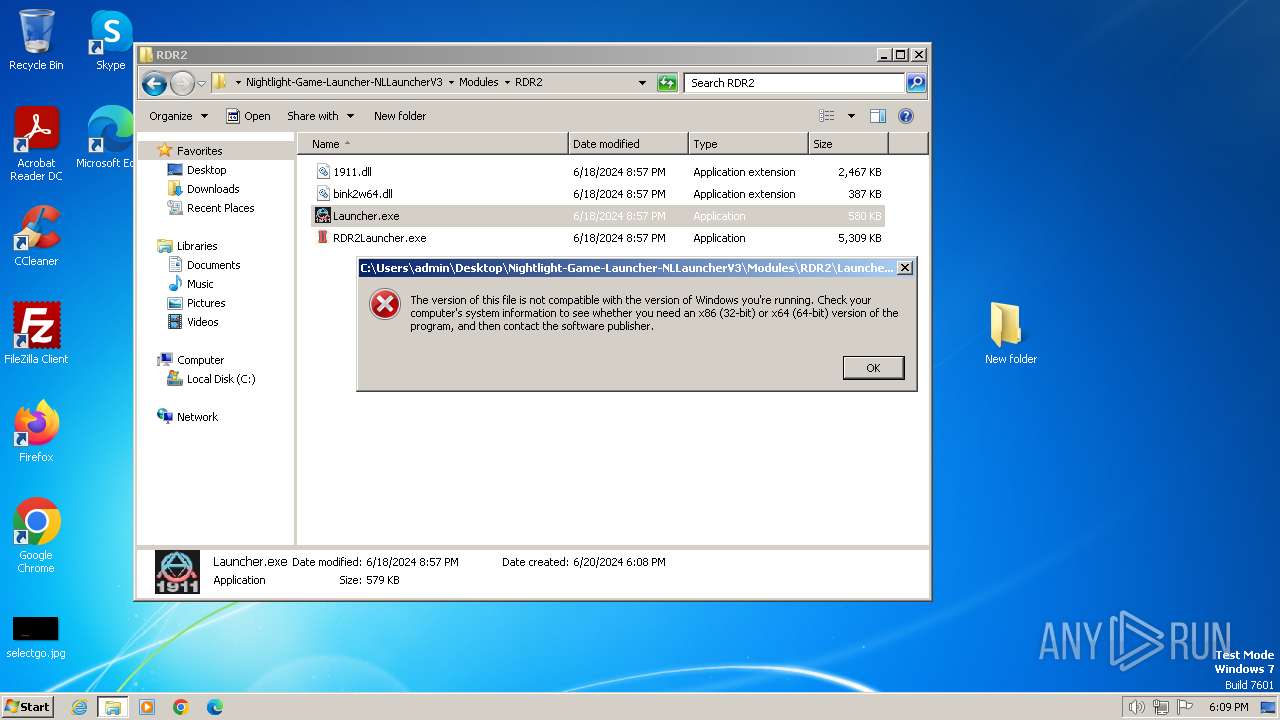The image size is (1280, 720).
Task: Click the Action Center flag tray icon
Action: tap(1185, 707)
